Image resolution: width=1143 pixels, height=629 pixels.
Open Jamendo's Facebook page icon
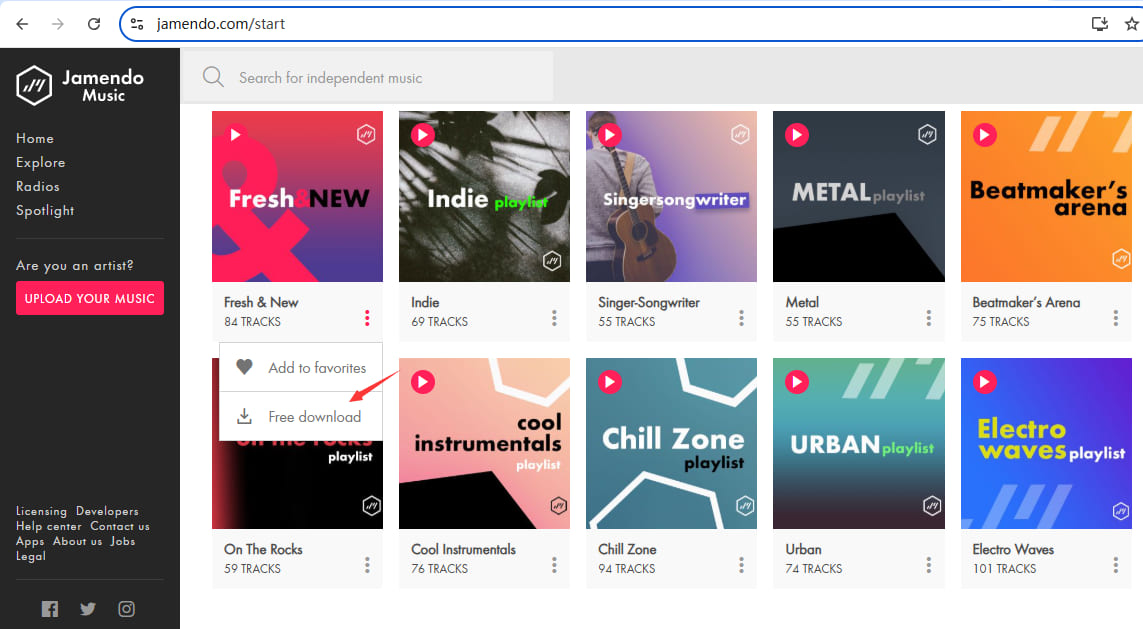(x=50, y=609)
